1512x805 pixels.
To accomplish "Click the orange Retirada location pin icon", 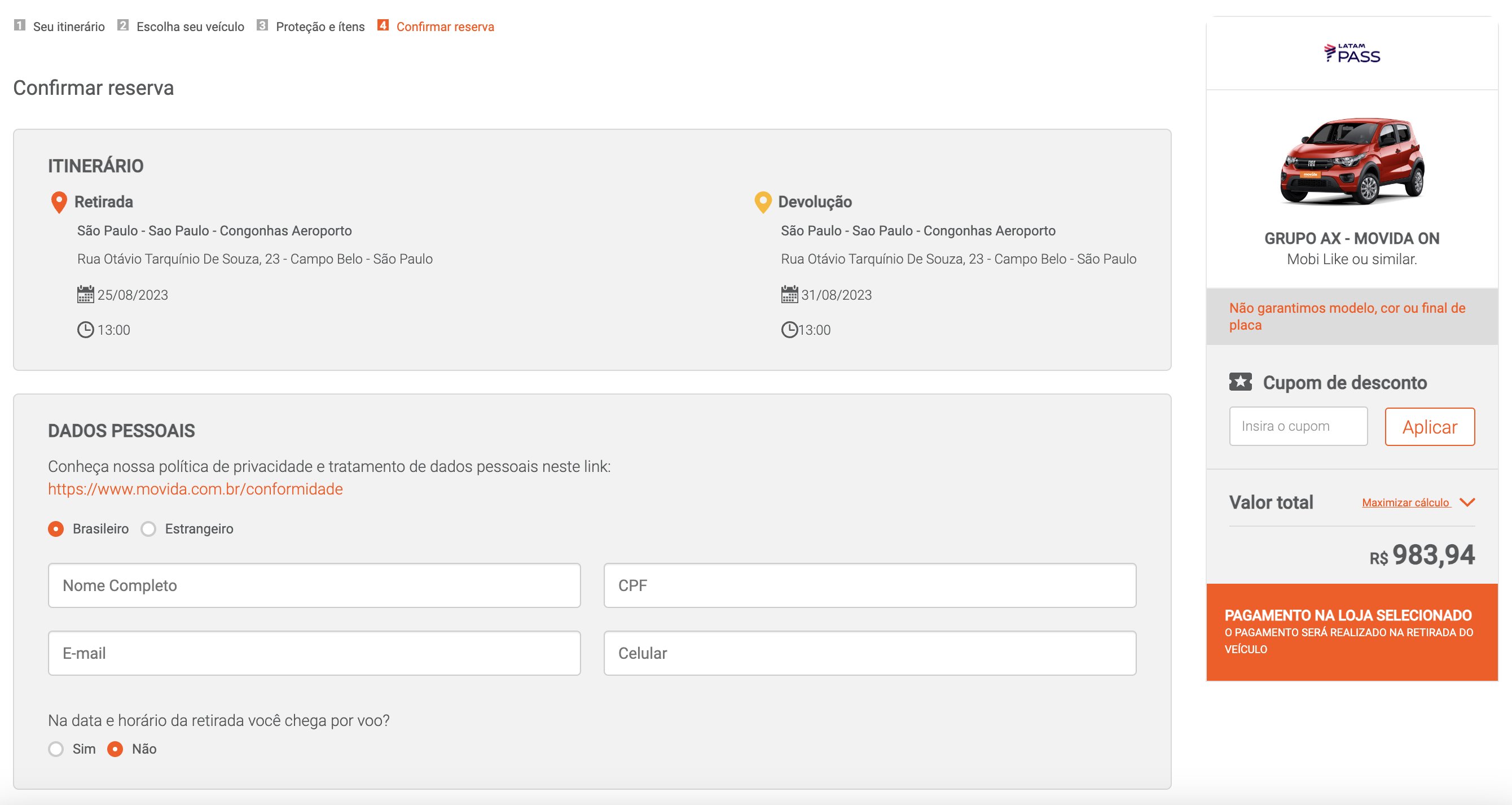I will point(59,202).
